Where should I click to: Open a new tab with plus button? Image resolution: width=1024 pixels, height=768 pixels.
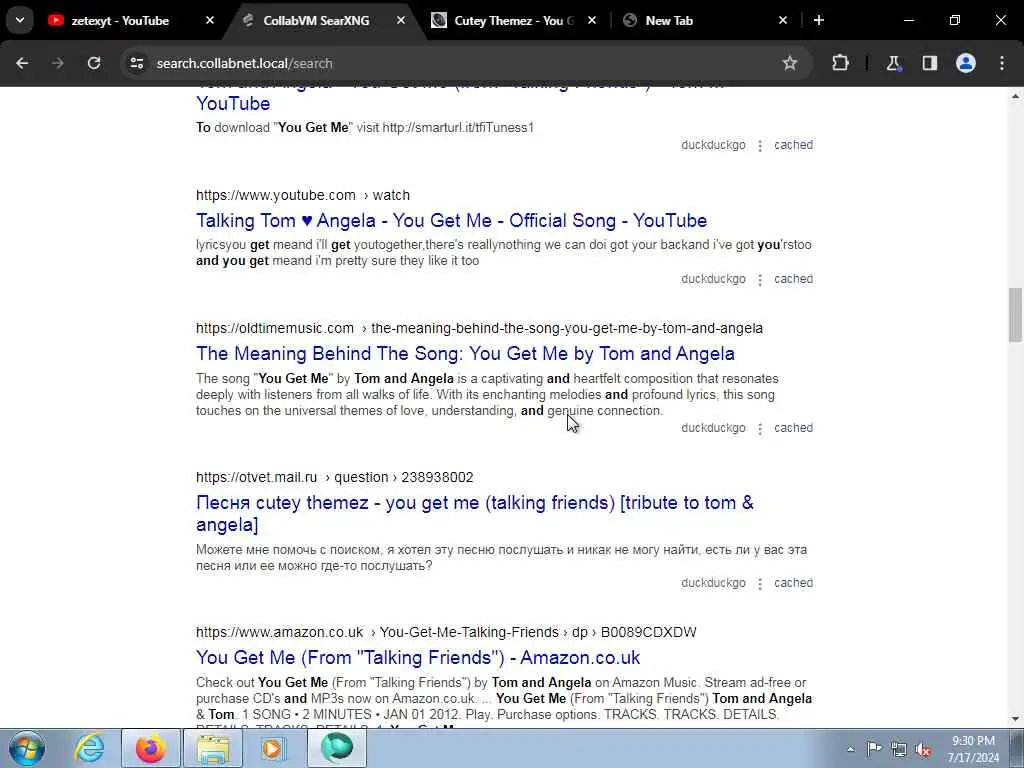click(x=818, y=21)
